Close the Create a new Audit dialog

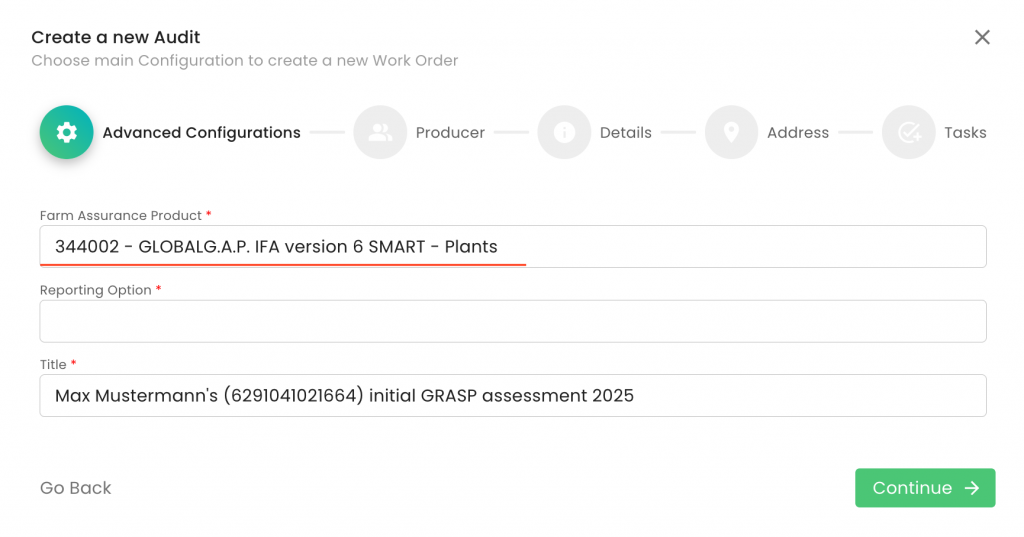pos(982,37)
